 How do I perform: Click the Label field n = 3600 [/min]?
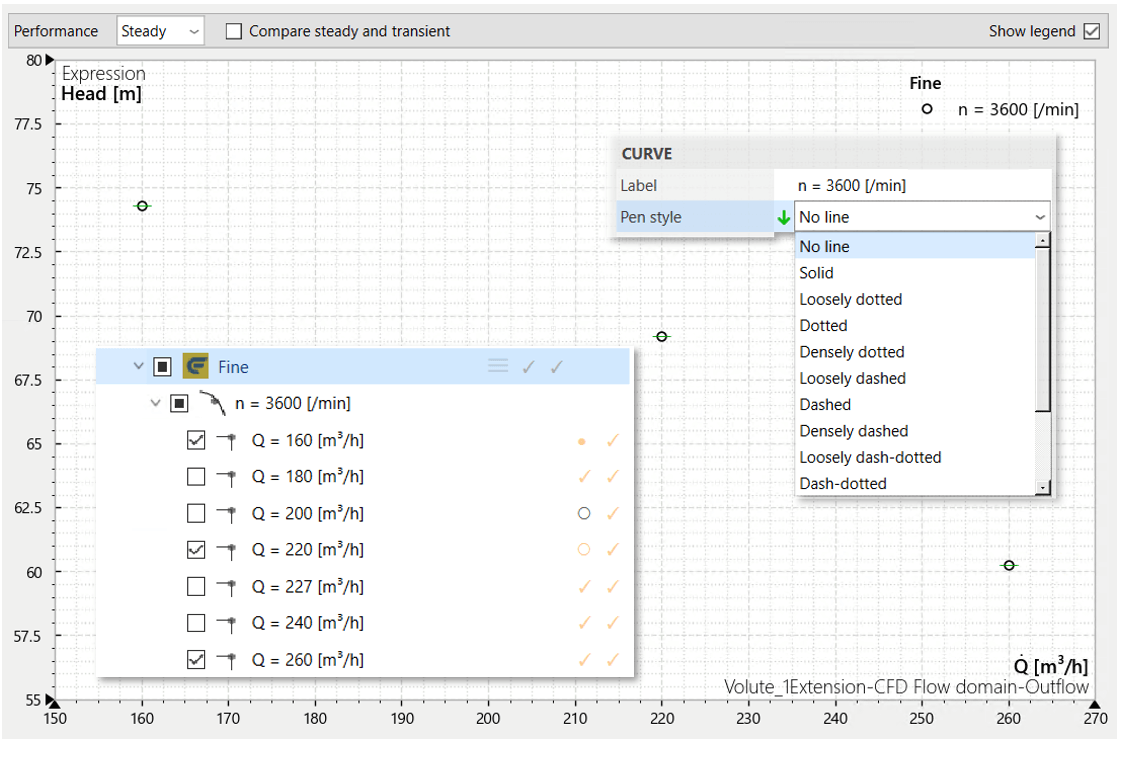pos(912,185)
